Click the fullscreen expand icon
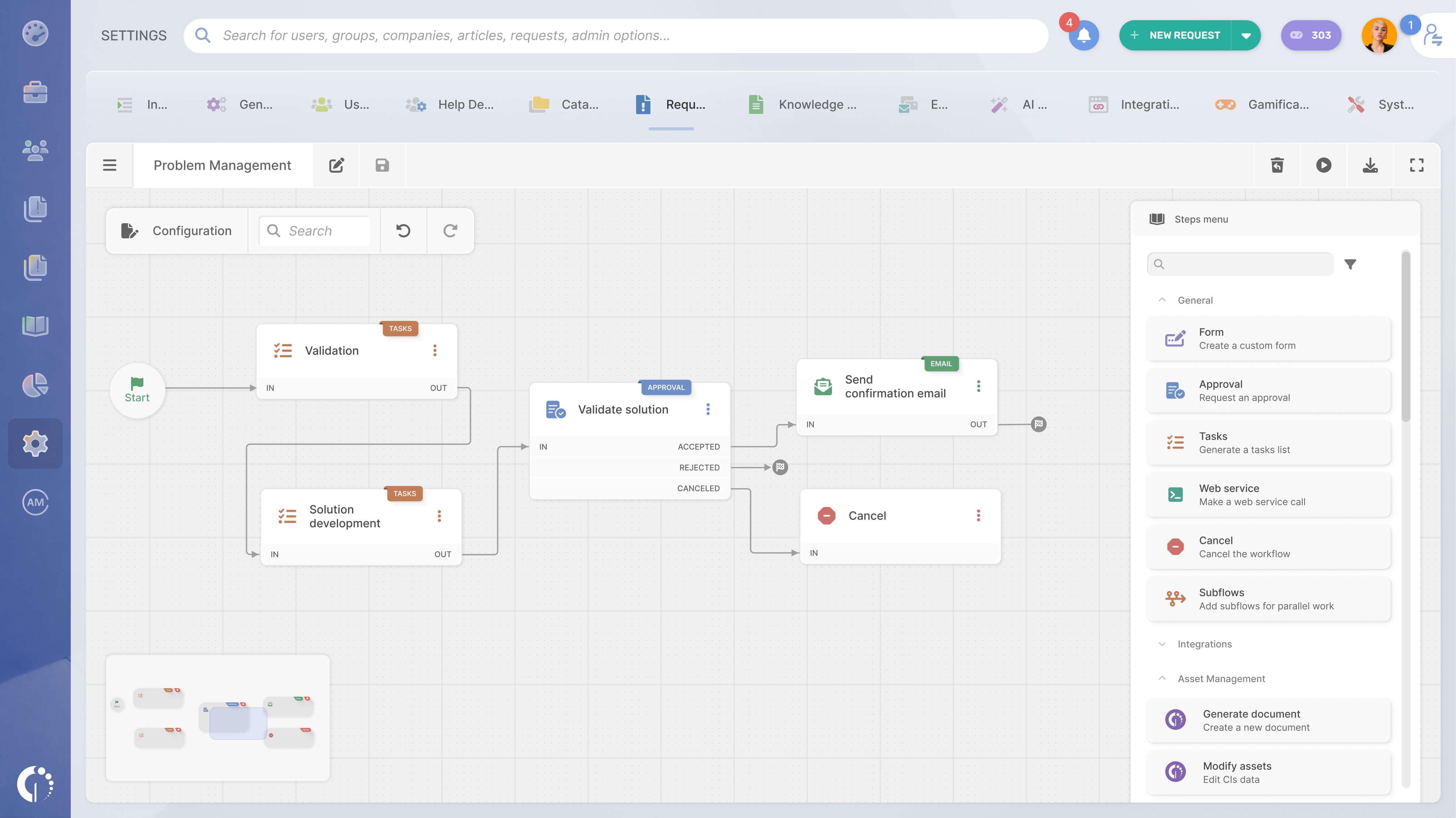 1417,165
